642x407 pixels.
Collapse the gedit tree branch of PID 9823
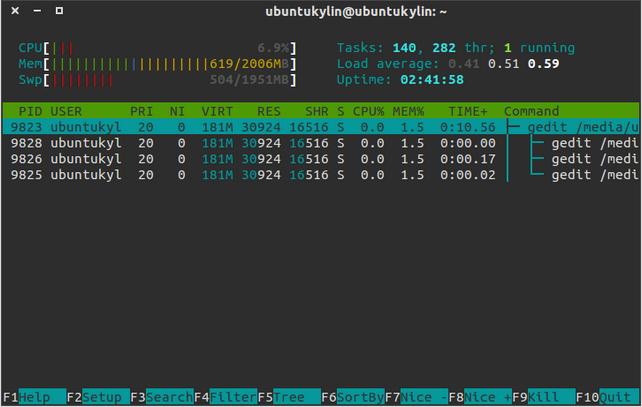pyautogui.click(x=513, y=127)
